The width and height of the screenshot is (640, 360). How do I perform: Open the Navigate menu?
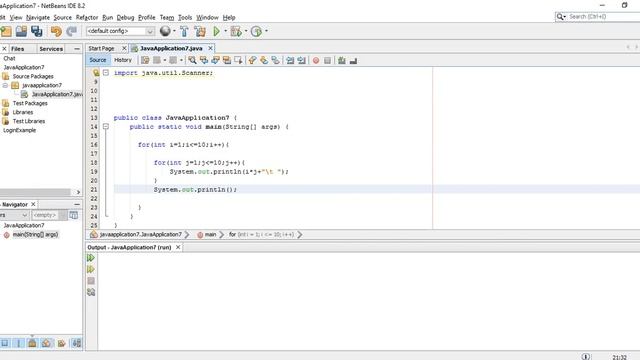tap(38, 18)
